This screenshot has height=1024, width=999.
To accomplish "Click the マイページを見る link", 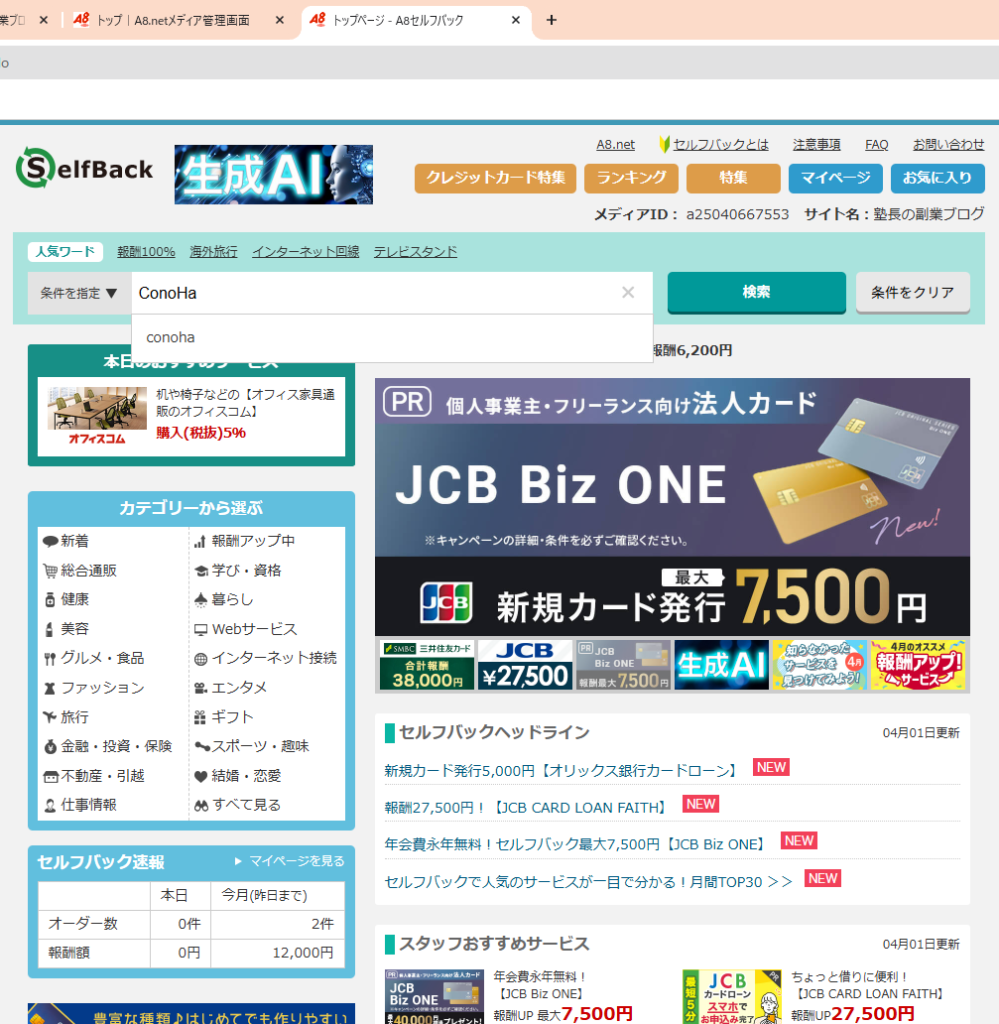I will pos(290,861).
